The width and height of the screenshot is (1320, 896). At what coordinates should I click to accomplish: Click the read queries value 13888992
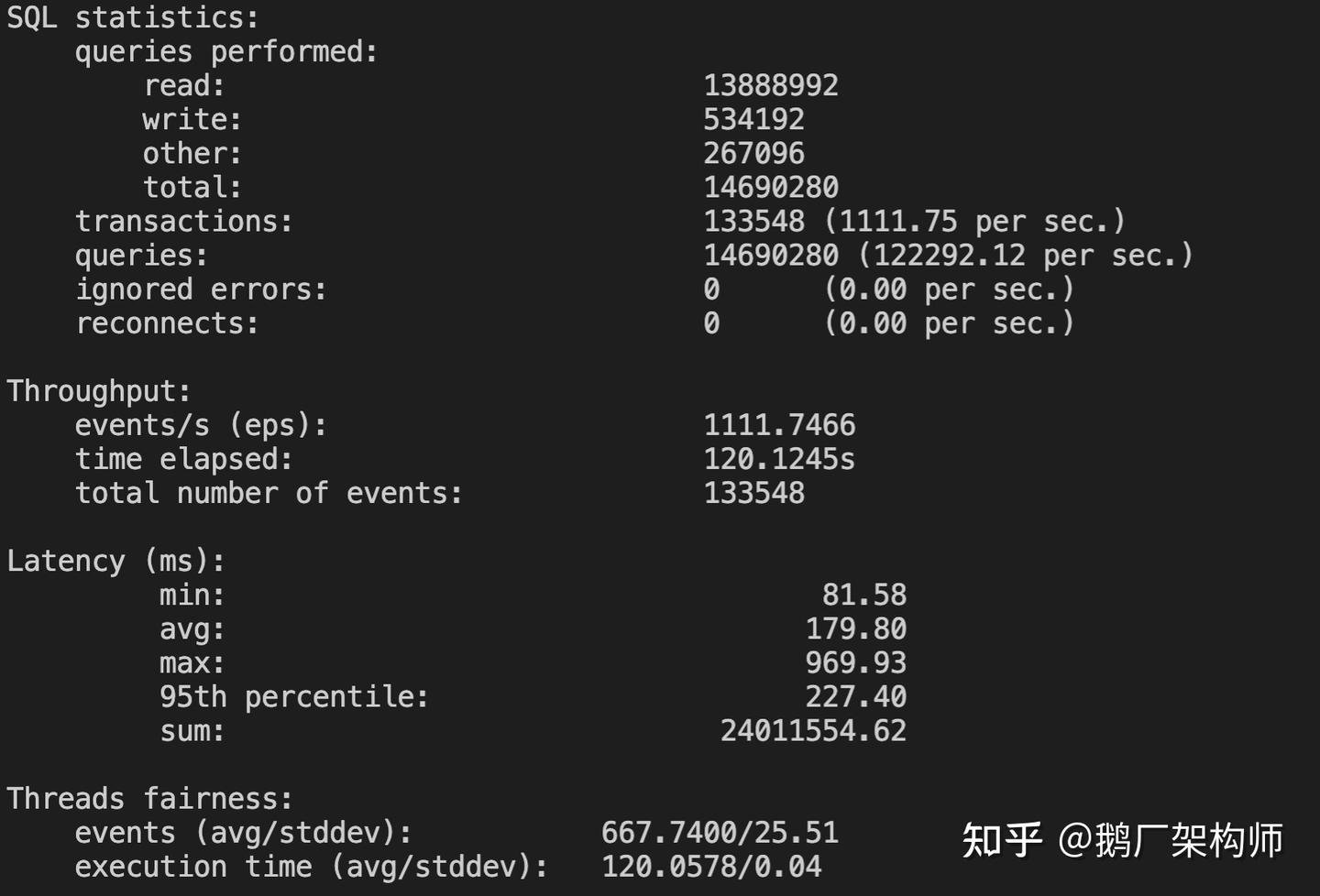point(771,85)
